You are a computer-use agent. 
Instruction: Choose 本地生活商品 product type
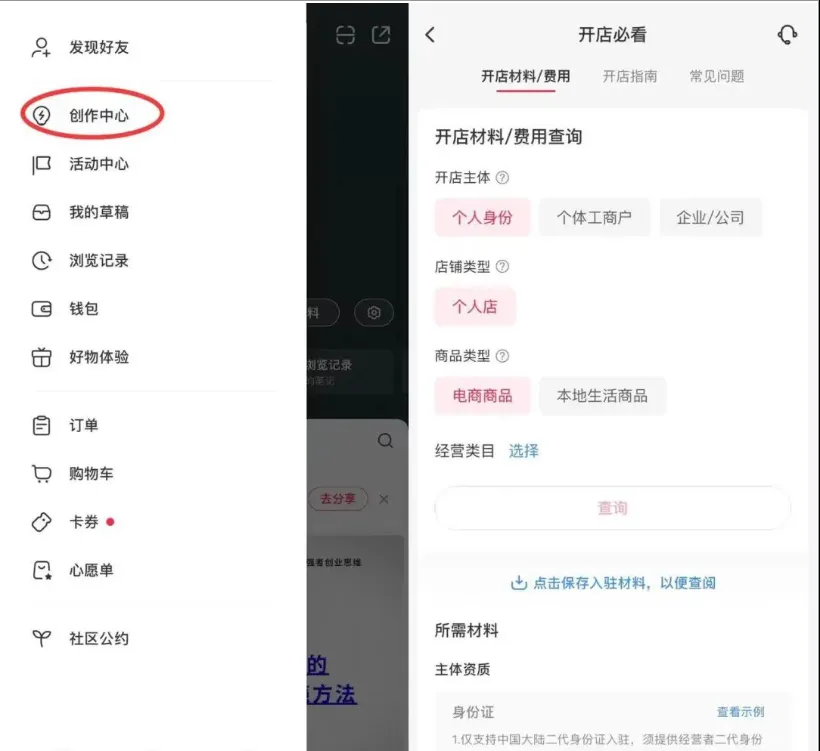602,396
